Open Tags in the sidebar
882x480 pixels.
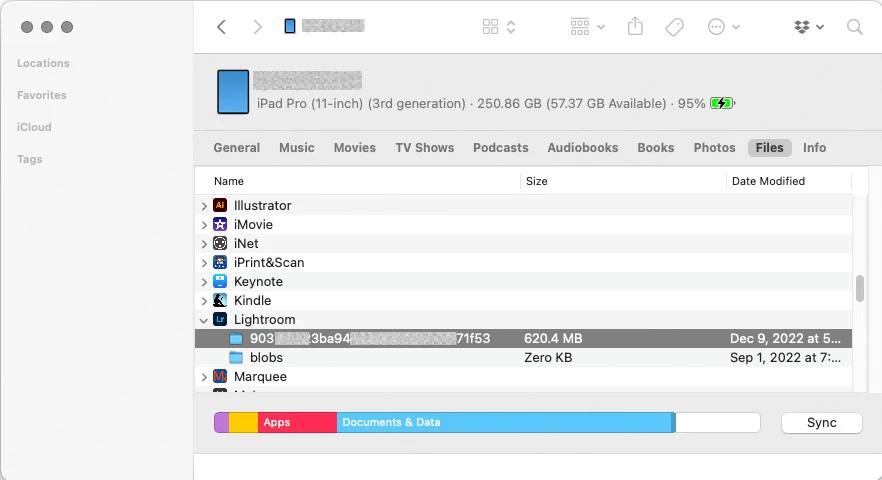pyautogui.click(x=29, y=159)
